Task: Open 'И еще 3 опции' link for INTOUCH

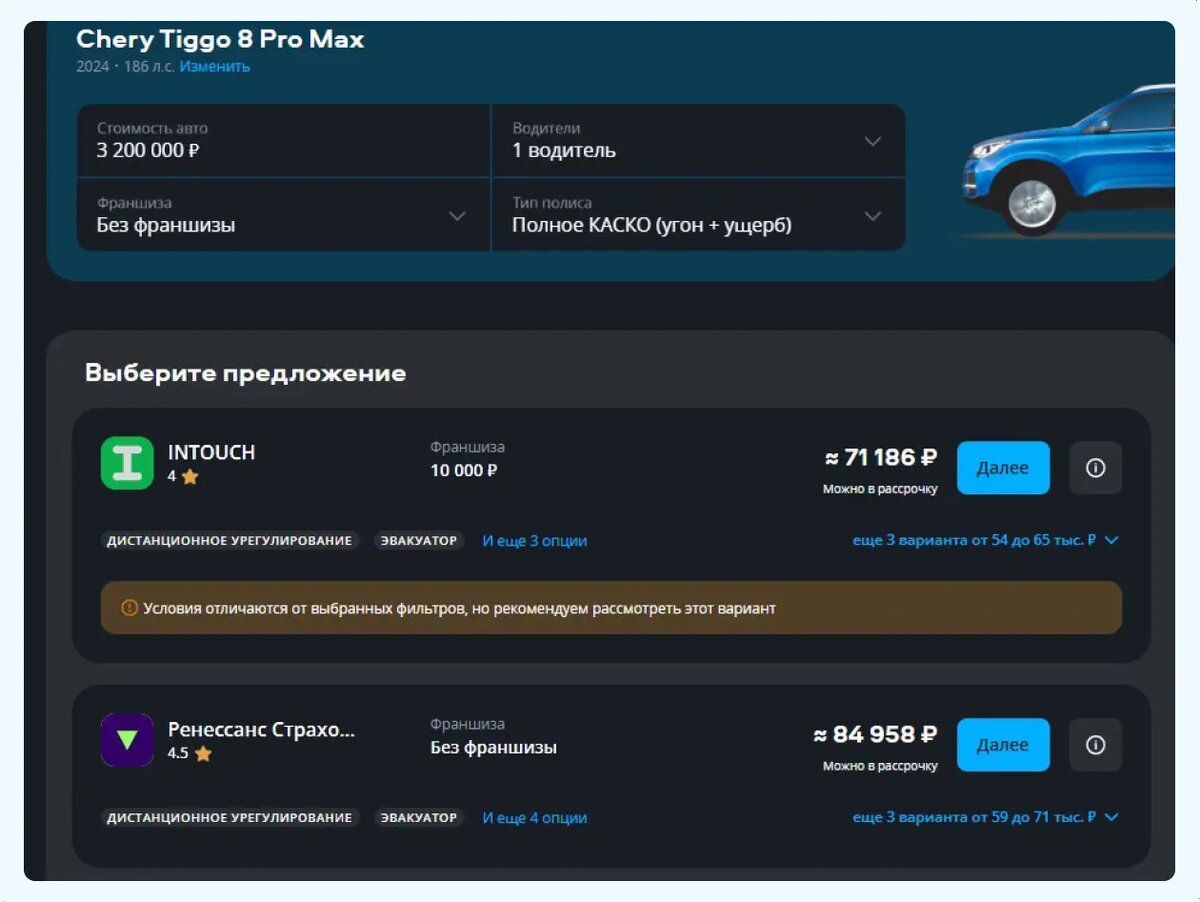Action: [x=535, y=540]
